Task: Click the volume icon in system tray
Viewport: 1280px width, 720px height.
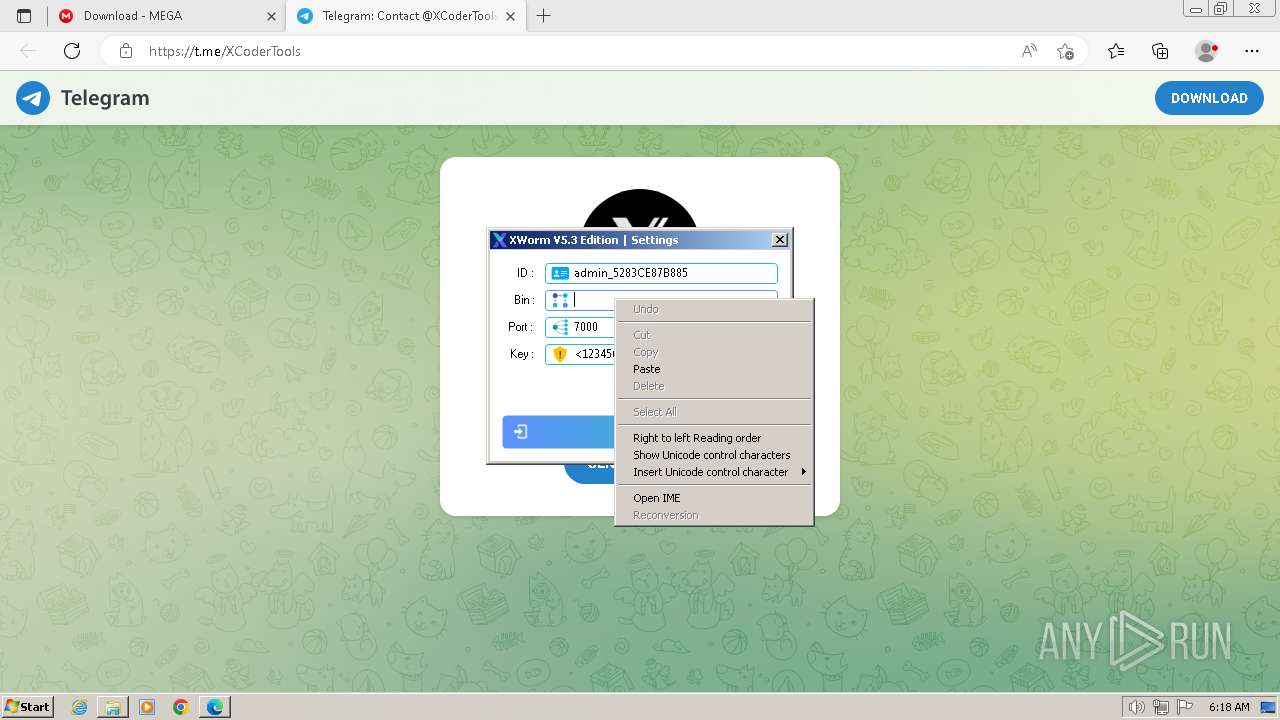Action: [x=1138, y=707]
